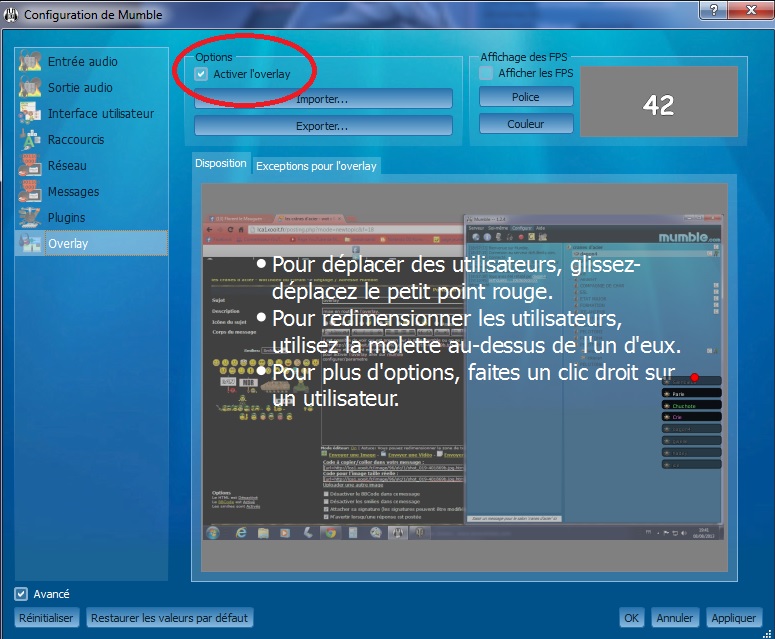Select the Raccourcis icon
The height and width of the screenshot is (639, 775).
pos(30,139)
